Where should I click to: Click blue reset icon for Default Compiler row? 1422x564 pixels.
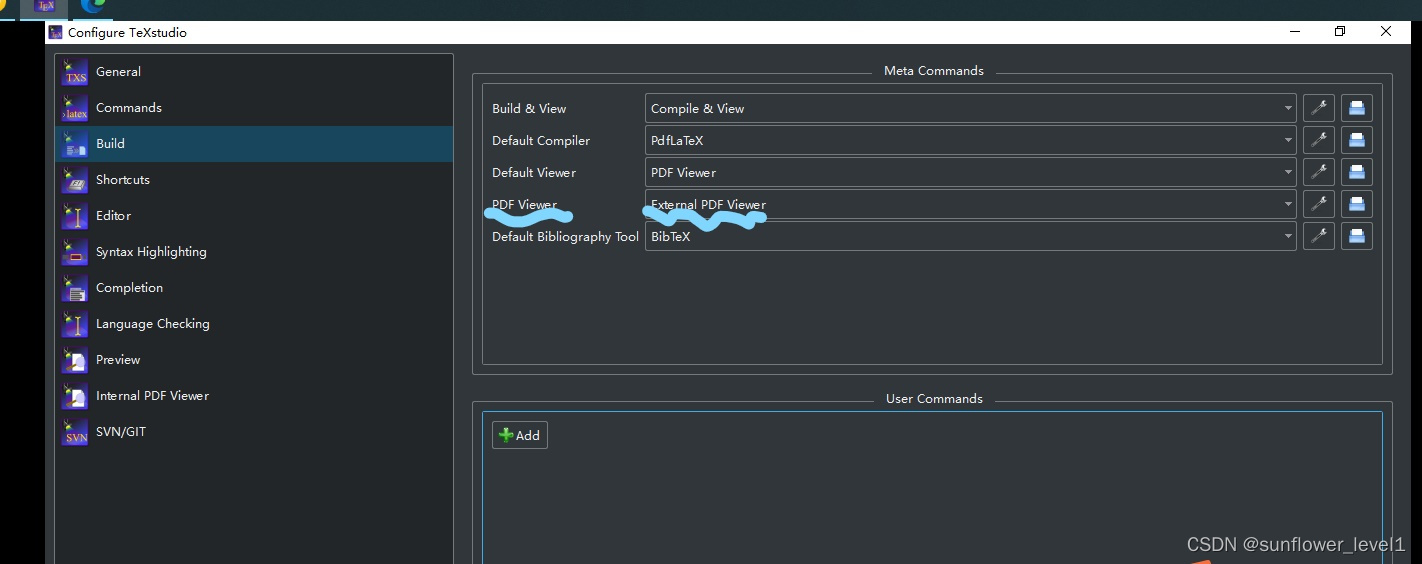(x=1357, y=140)
